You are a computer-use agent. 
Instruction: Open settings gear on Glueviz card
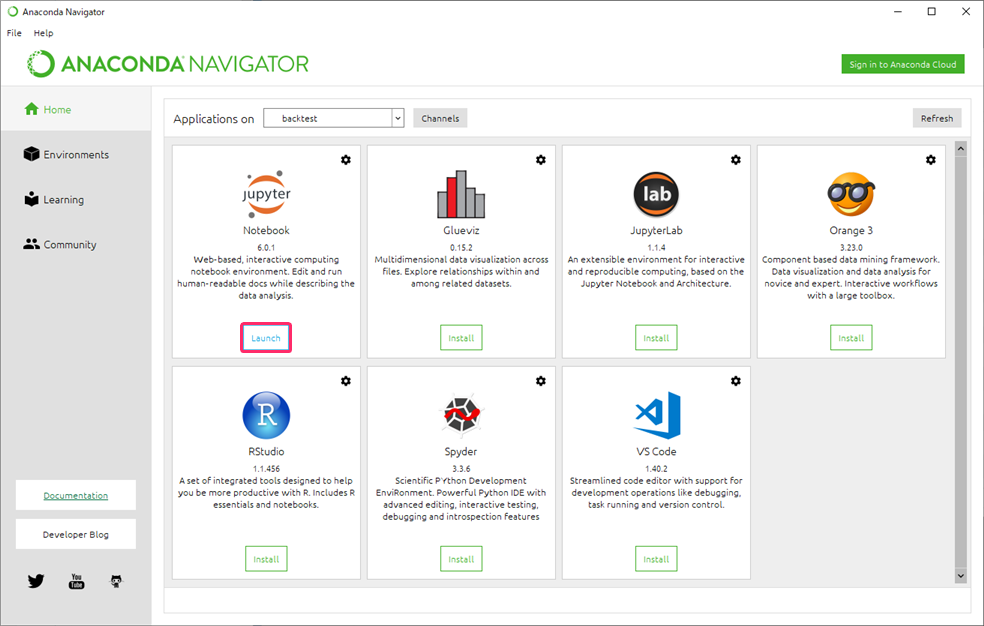(541, 160)
